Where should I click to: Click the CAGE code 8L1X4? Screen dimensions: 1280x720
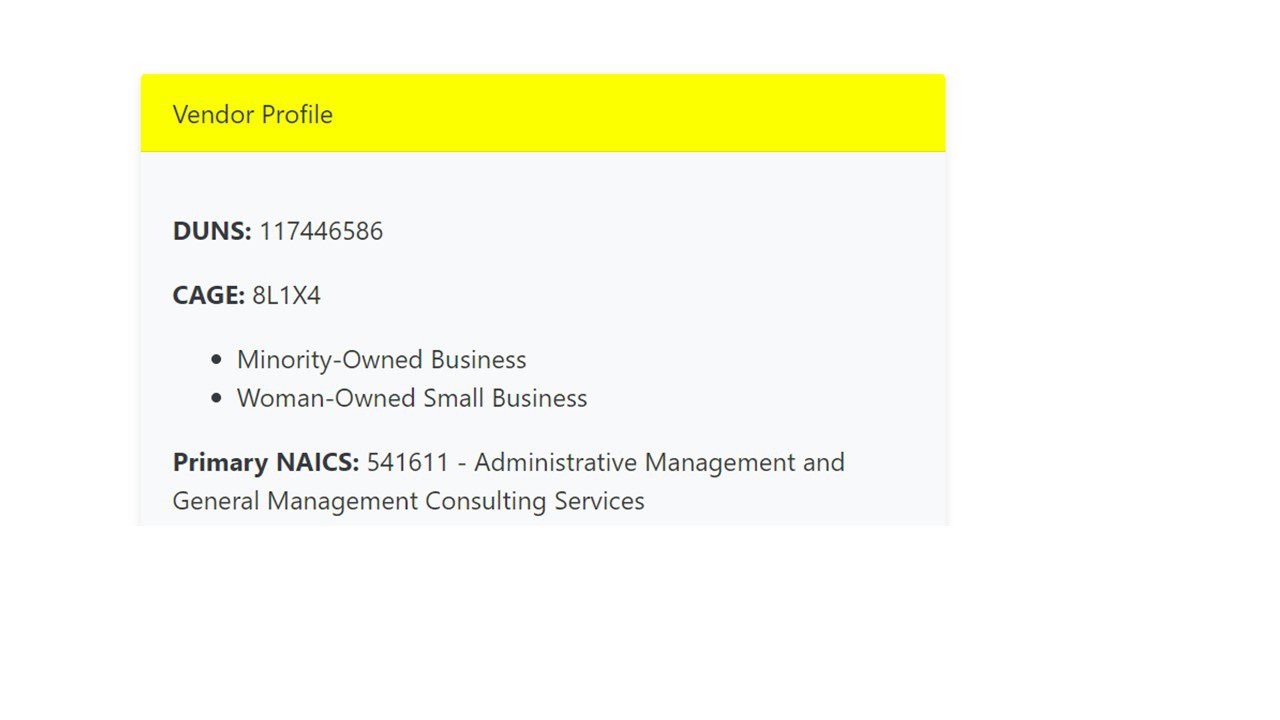pos(286,295)
